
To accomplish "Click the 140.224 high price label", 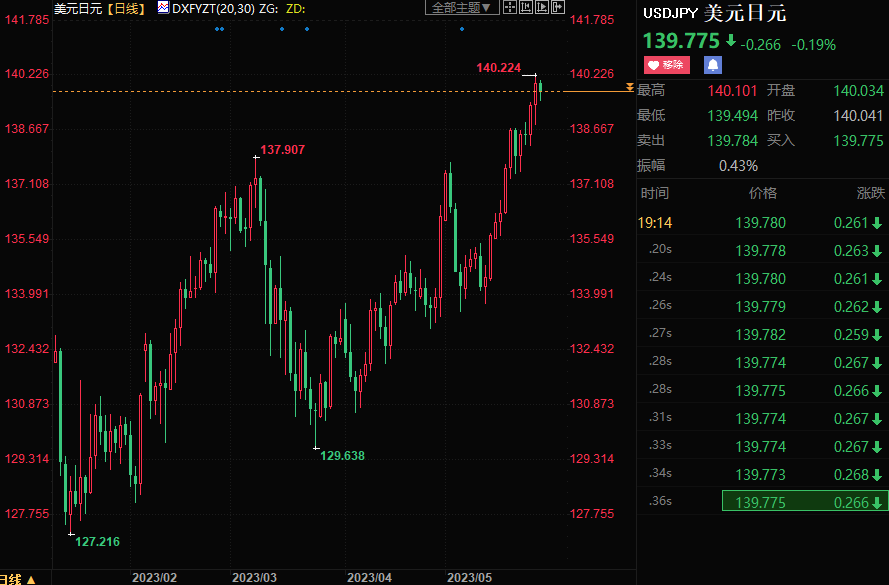I will tap(498, 68).
